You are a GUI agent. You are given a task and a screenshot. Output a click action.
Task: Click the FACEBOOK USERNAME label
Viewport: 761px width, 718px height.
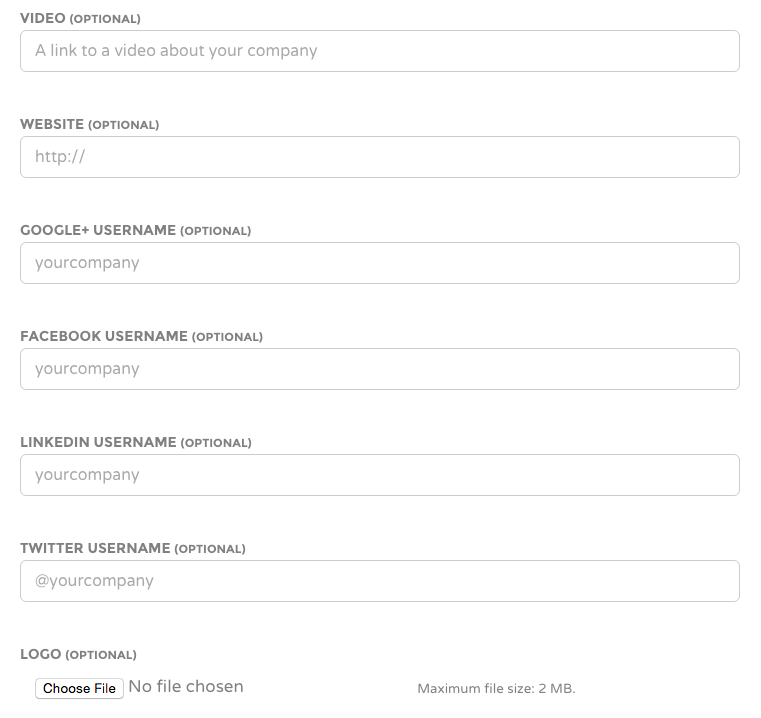pos(104,337)
